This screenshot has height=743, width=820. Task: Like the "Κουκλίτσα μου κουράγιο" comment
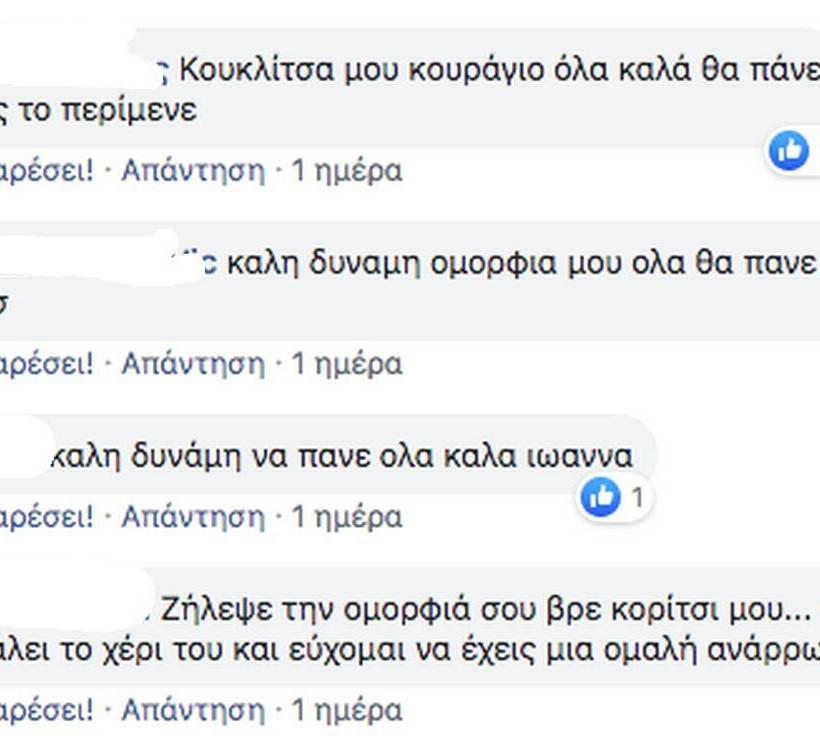(46, 171)
